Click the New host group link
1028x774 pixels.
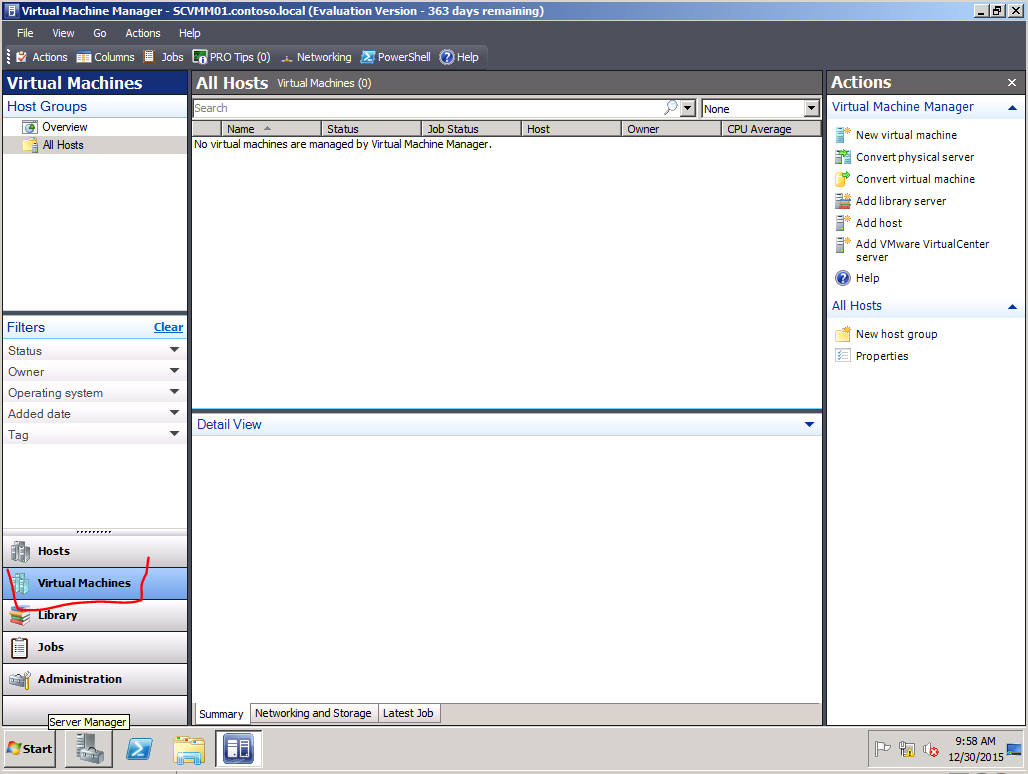coord(896,334)
